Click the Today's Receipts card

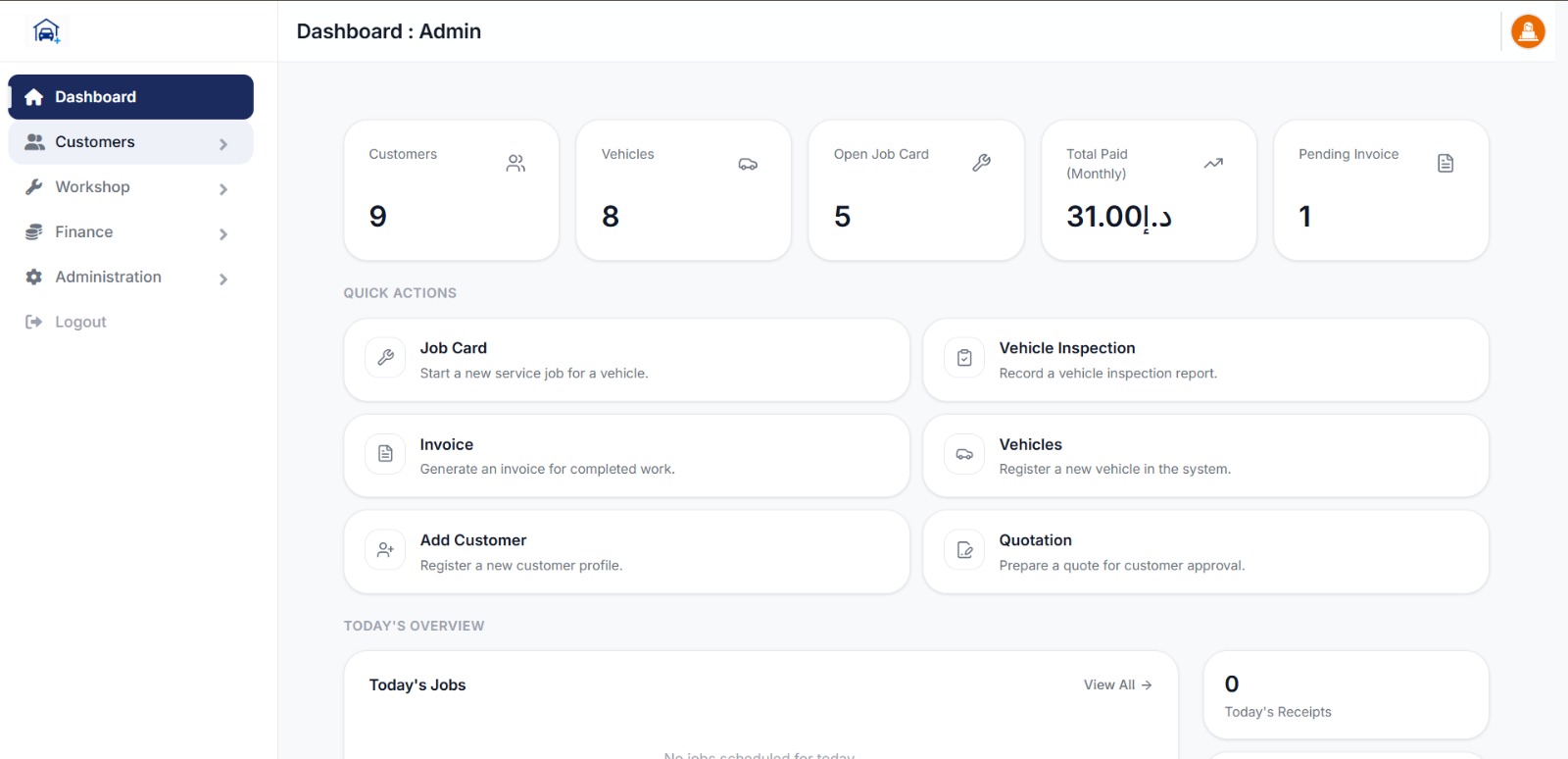click(1346, 695)
